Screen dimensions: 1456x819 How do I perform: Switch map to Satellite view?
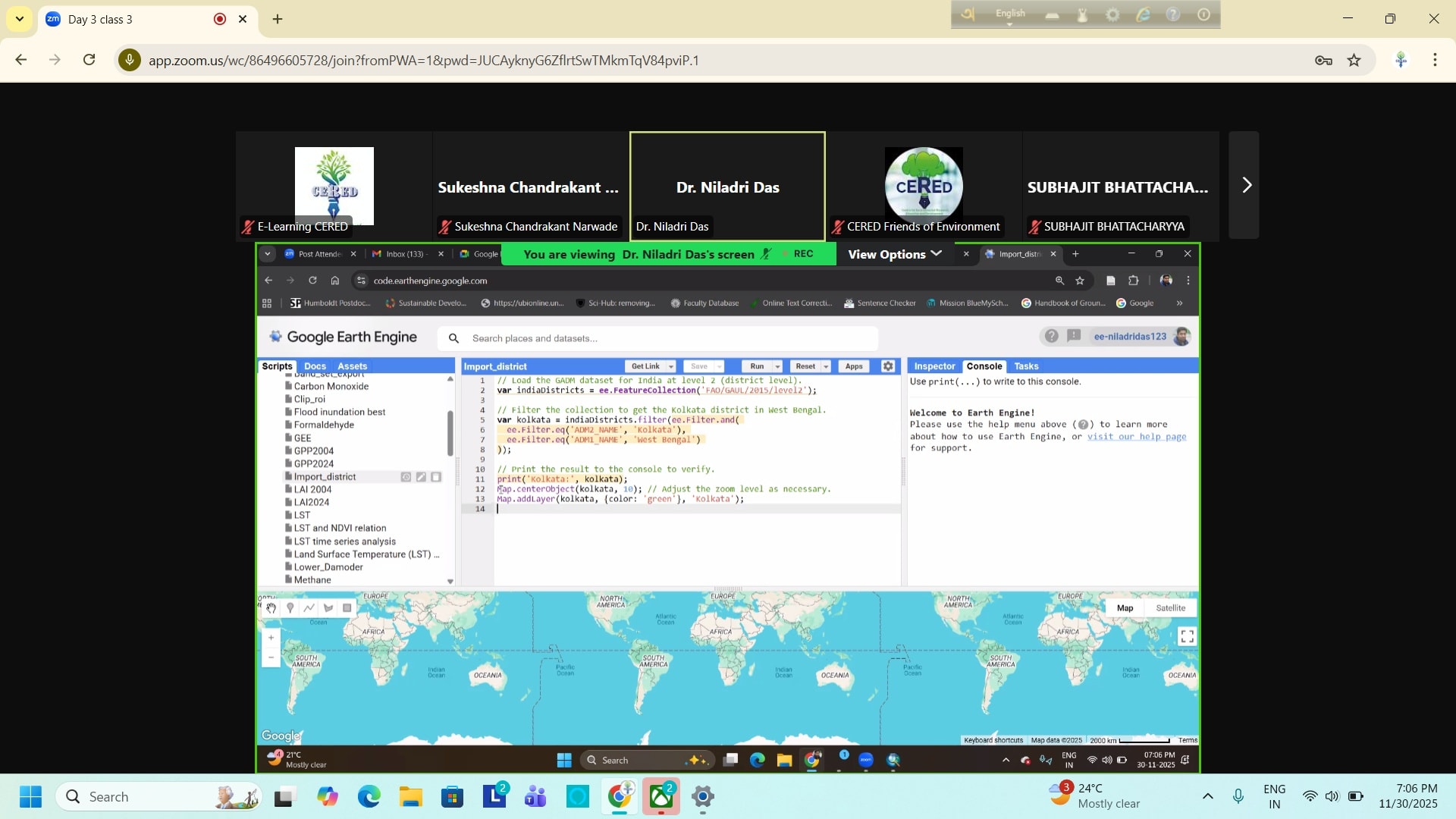1170,608
